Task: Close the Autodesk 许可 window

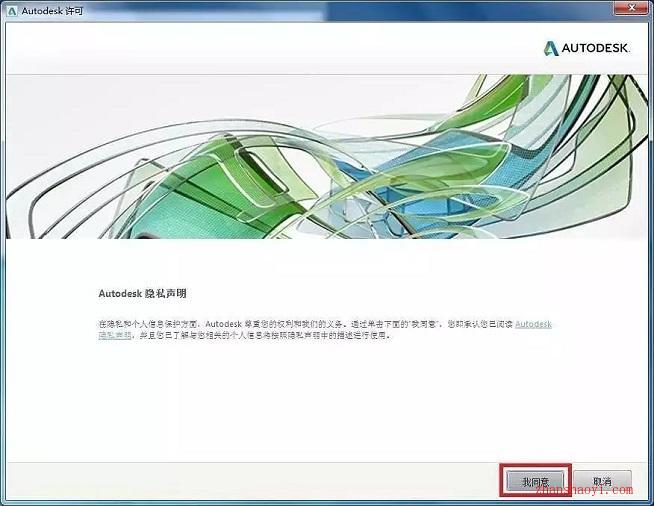Action: pos(631,7)
